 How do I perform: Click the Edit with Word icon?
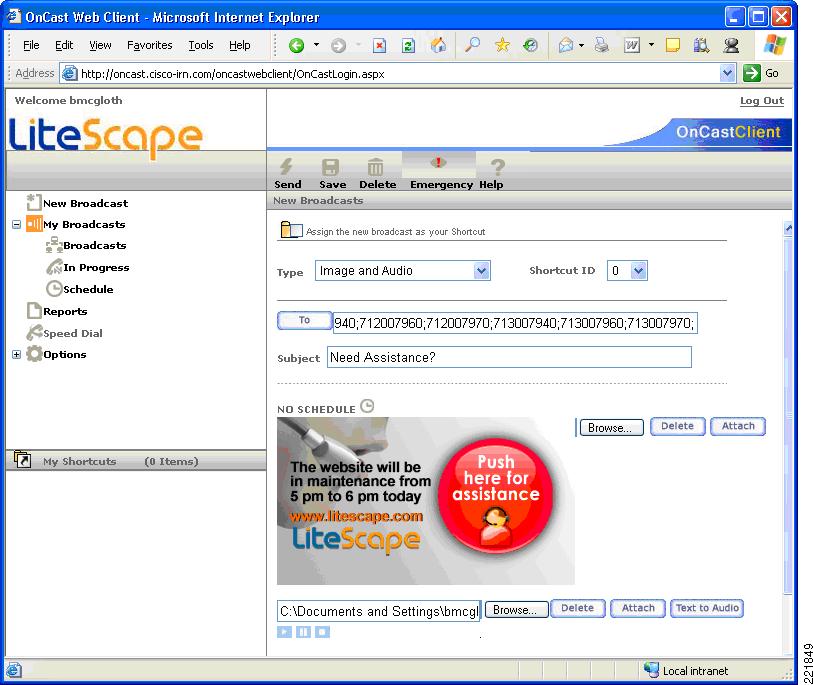(x=632, y=46)
